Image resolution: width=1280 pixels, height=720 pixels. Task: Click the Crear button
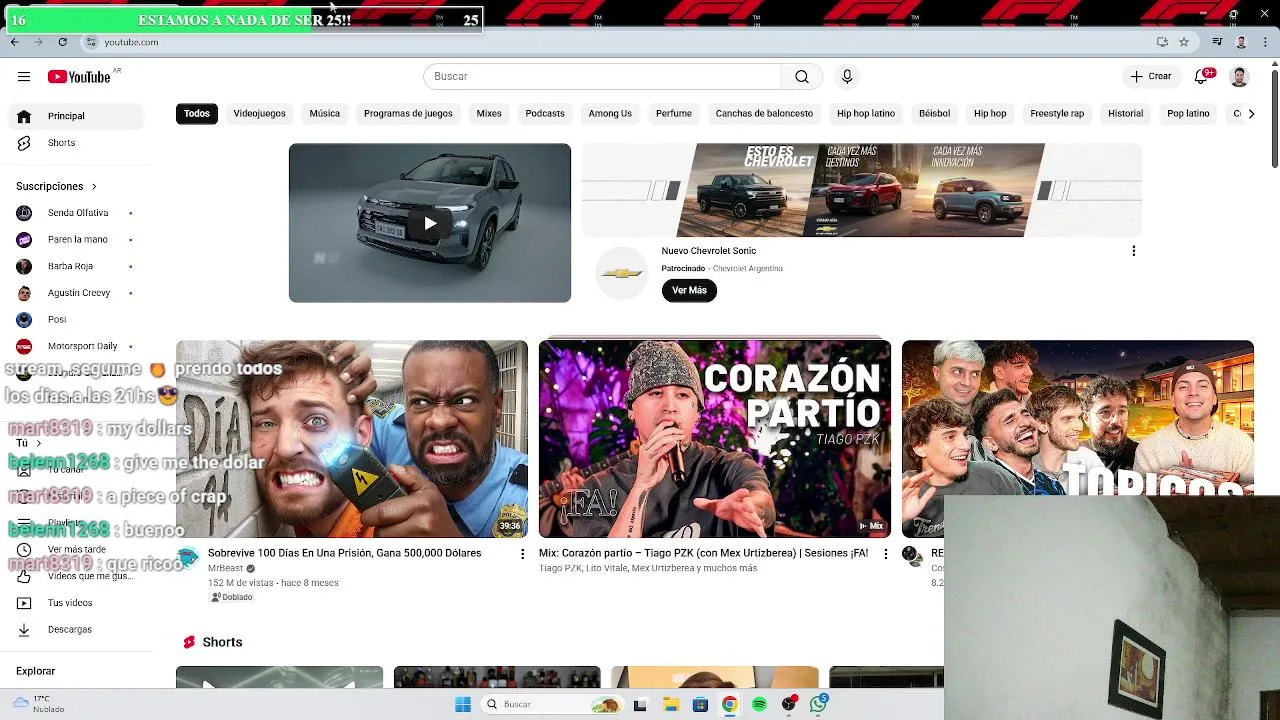tap(1151, 77)
